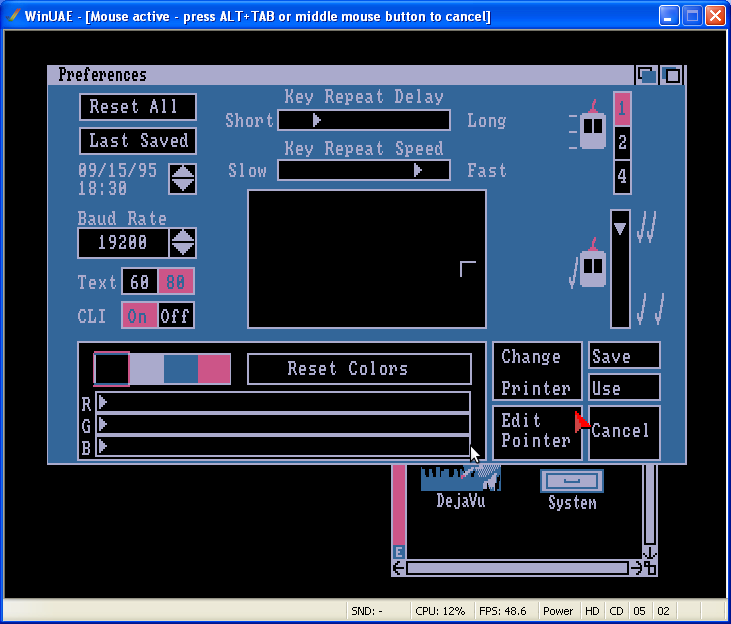Raise the Baud Rate with up arrow

182,236
